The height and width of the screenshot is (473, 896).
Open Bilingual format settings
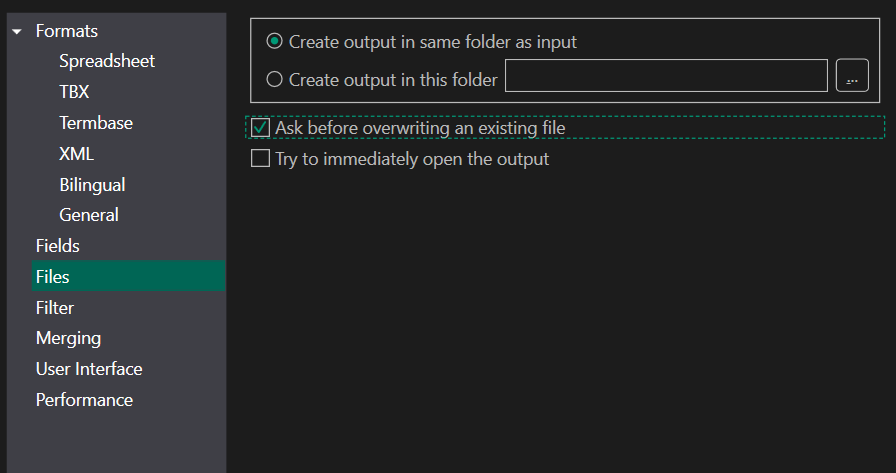pyautogui.click(x=92, y=185)
